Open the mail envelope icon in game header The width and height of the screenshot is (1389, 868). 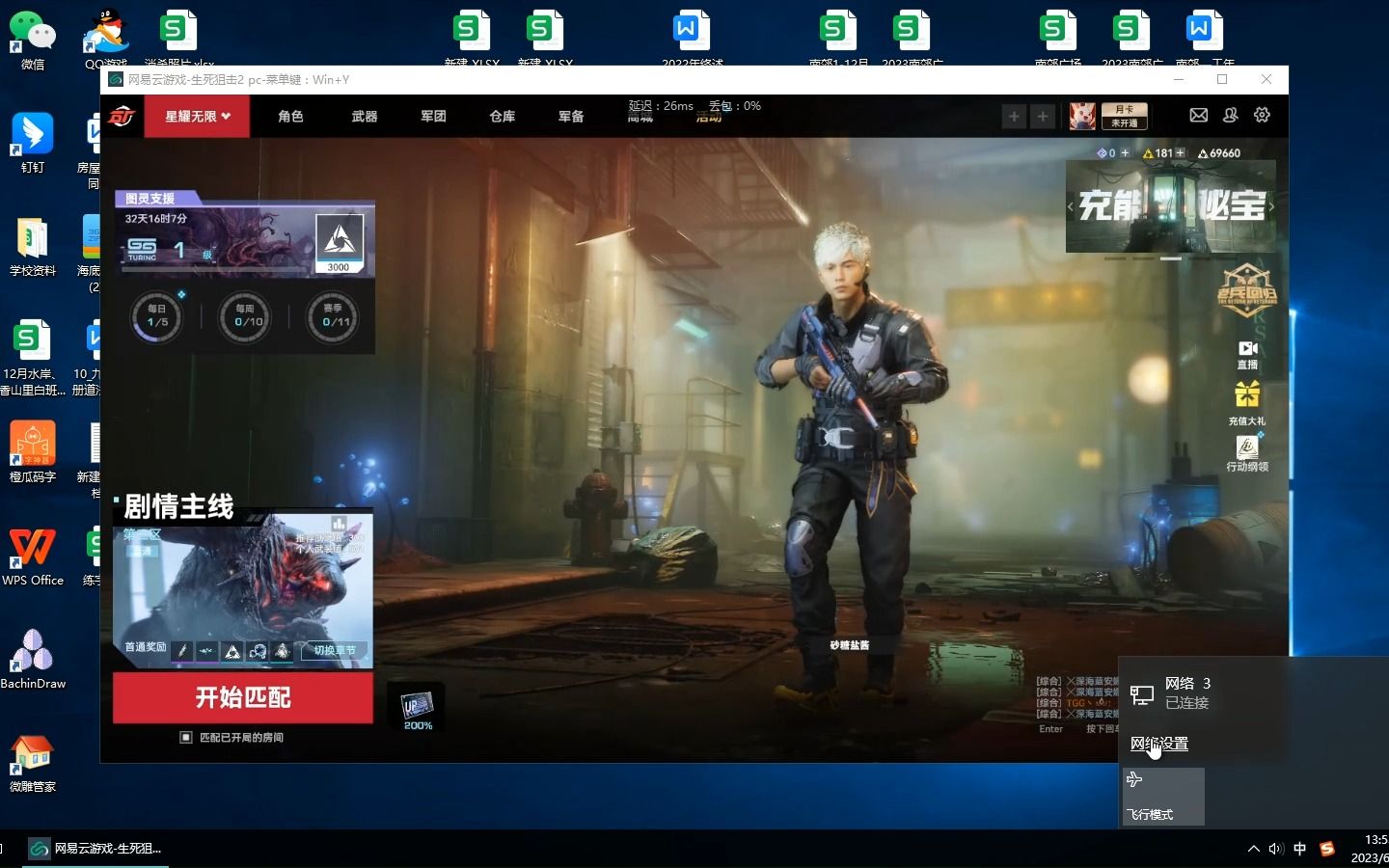1198,115
